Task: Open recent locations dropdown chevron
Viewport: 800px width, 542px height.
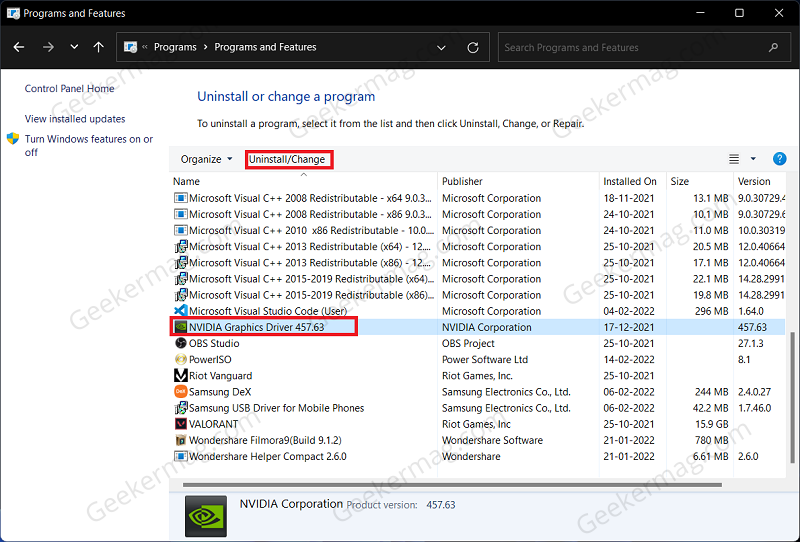Action: pos(74,47)
